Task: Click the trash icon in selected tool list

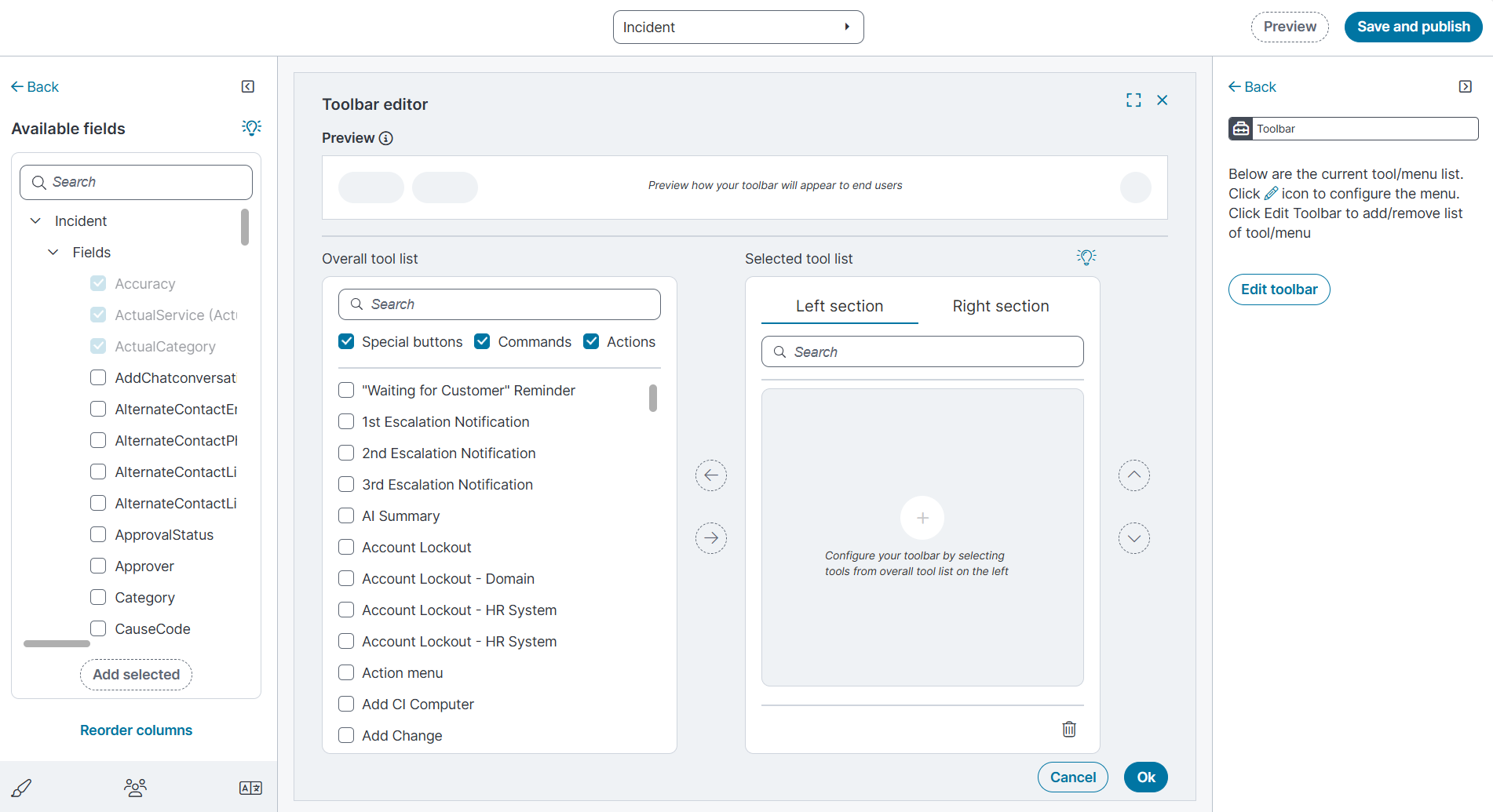Action: click(x=1068, y=730)
